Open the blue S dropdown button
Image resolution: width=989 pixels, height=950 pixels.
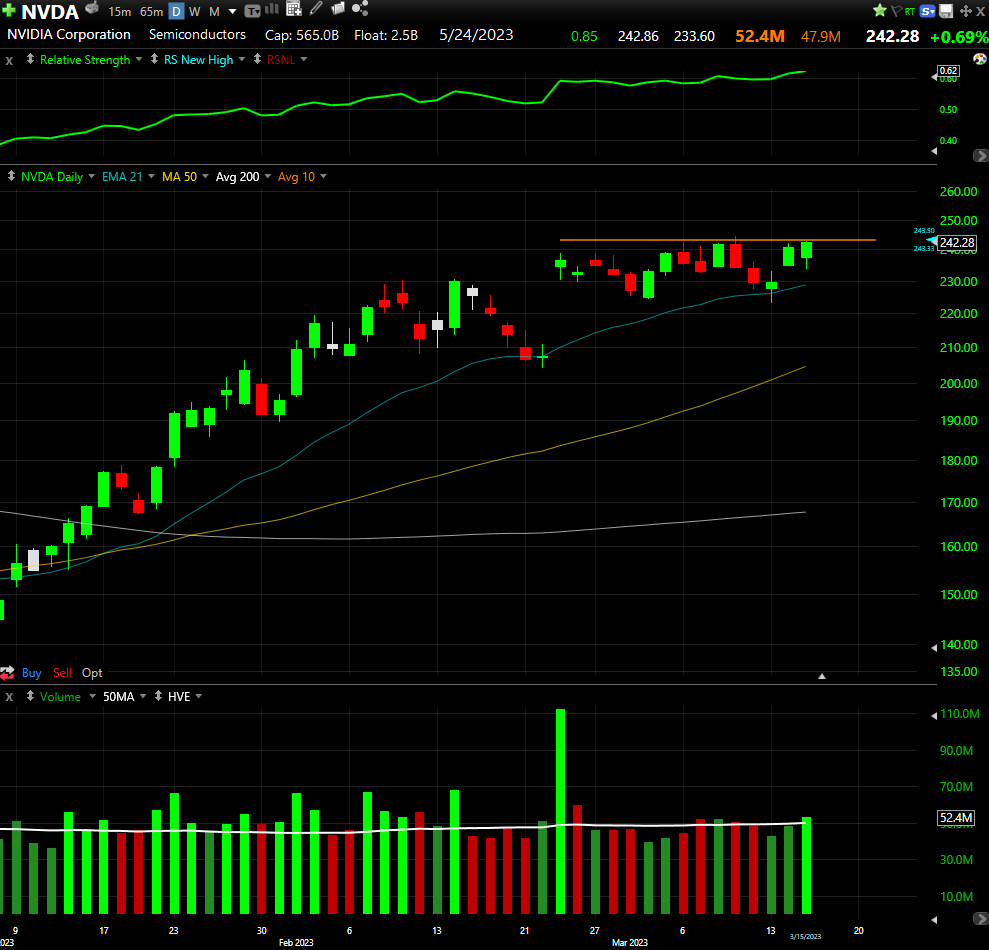928,11
